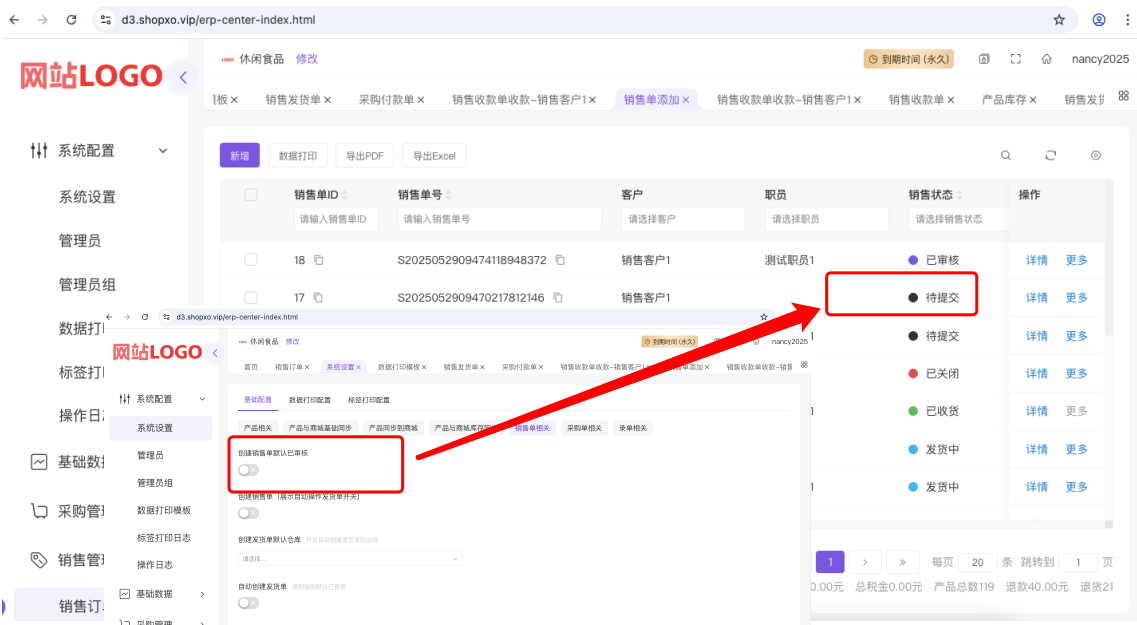Toggle 创建销售单默认已审核 switch in the inset window
This screenshot has height=625, width=1137.
248,470
